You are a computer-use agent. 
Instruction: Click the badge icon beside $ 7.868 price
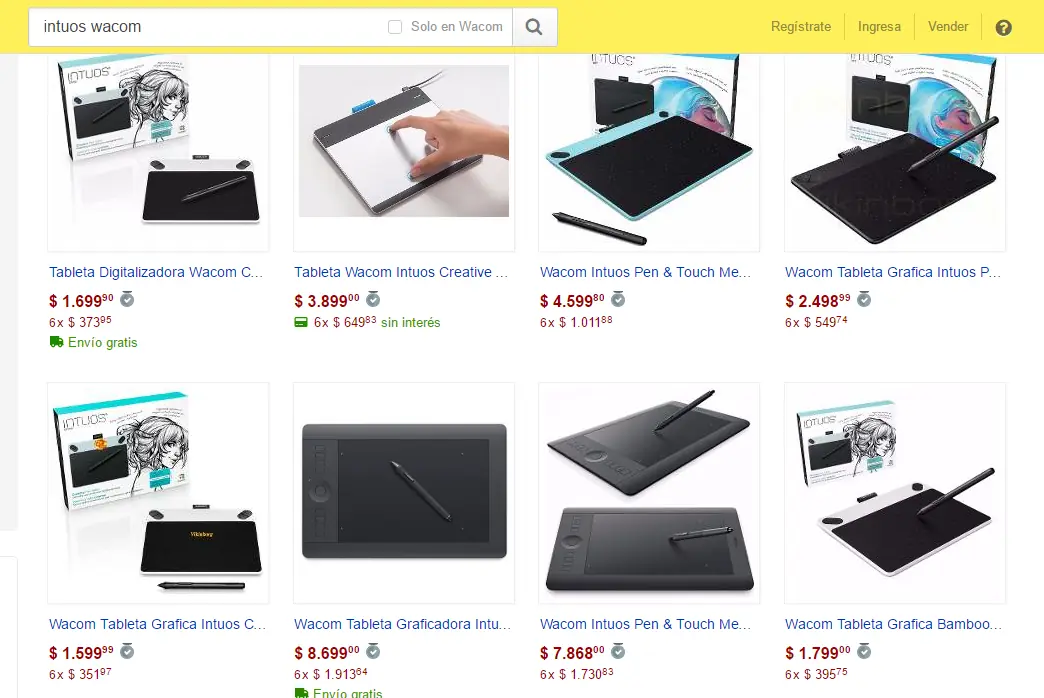618,651
